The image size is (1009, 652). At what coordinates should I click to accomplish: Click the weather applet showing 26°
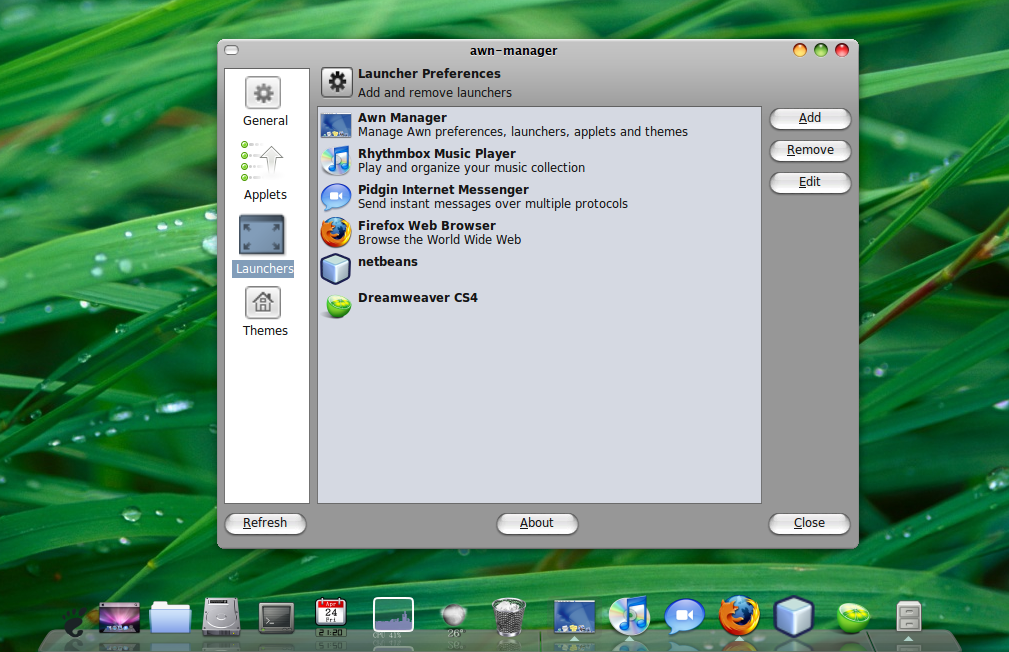coord(454,618)
